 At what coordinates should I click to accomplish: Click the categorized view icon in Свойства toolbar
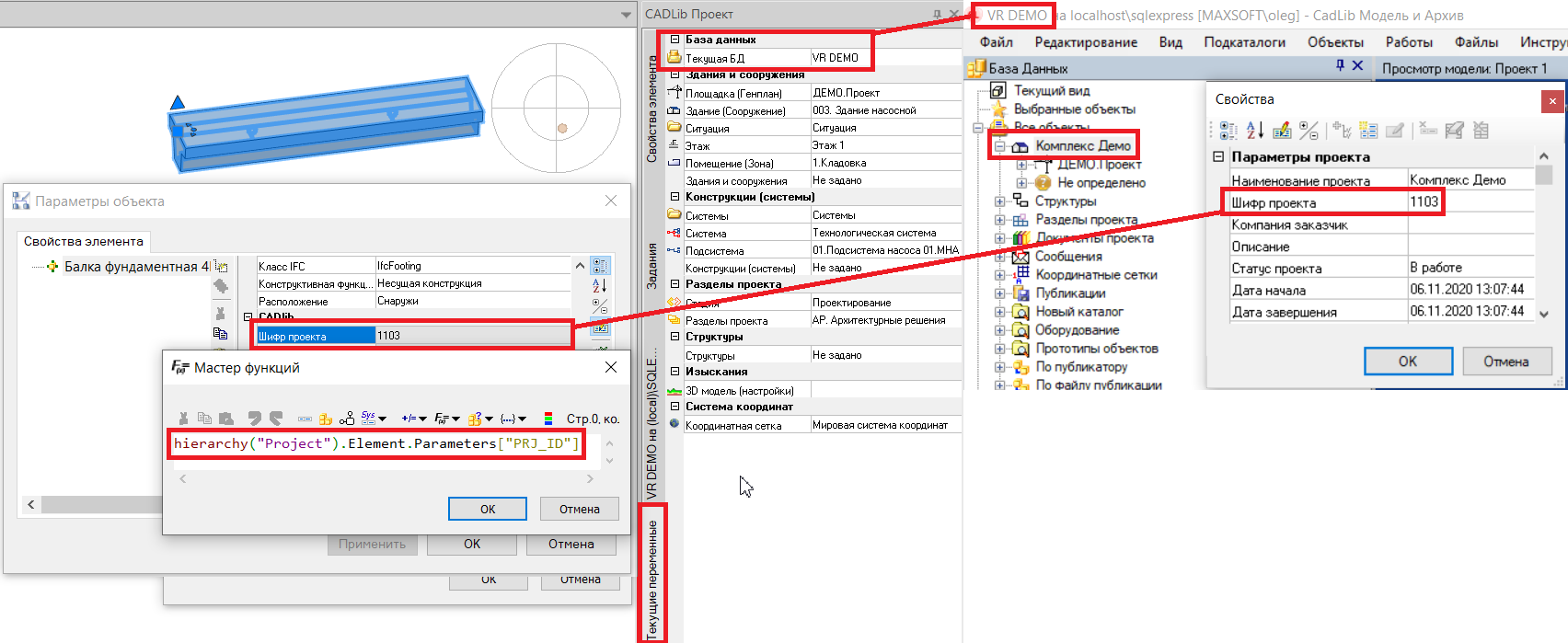tap(1228, 131)
